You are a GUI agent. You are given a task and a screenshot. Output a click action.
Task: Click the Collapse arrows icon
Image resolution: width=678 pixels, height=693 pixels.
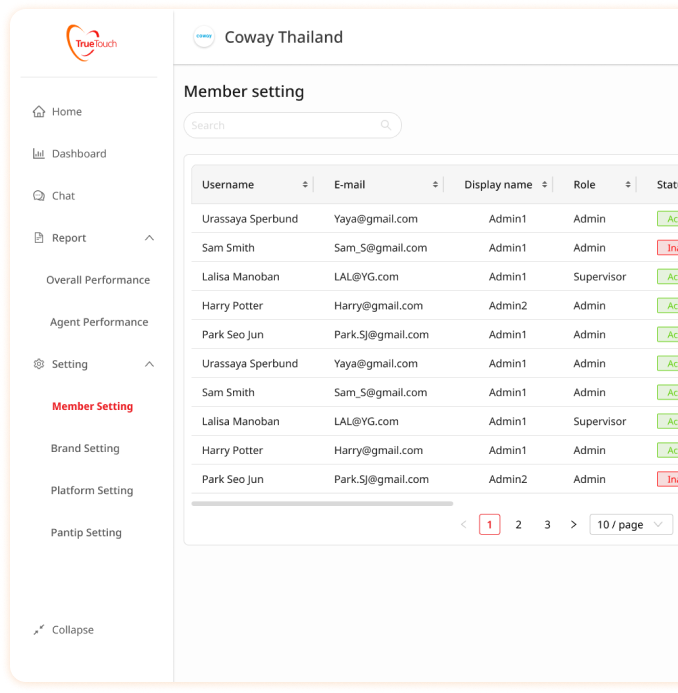coord(39,630)
